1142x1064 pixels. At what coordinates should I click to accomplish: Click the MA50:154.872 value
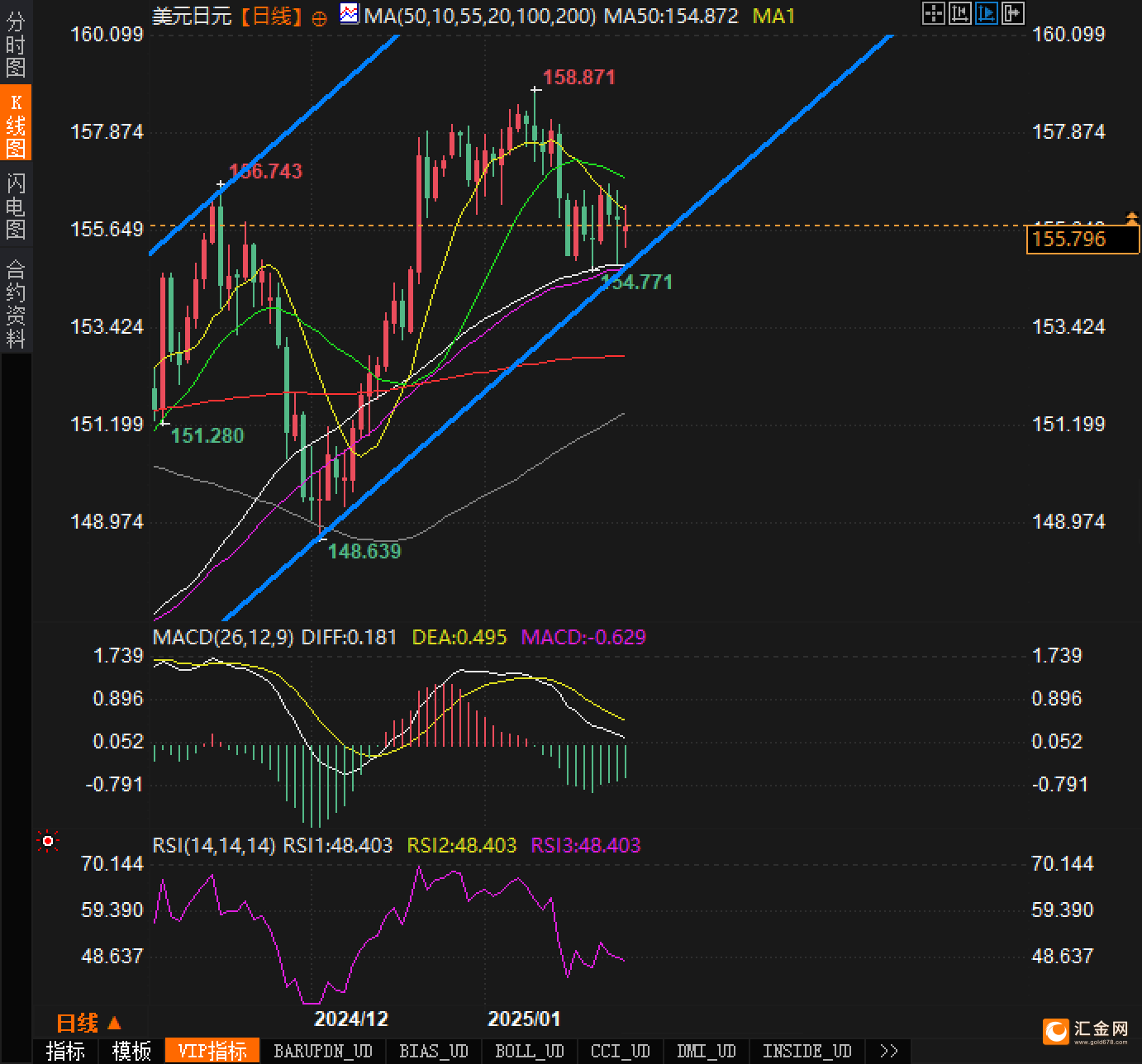click(671, 16)
